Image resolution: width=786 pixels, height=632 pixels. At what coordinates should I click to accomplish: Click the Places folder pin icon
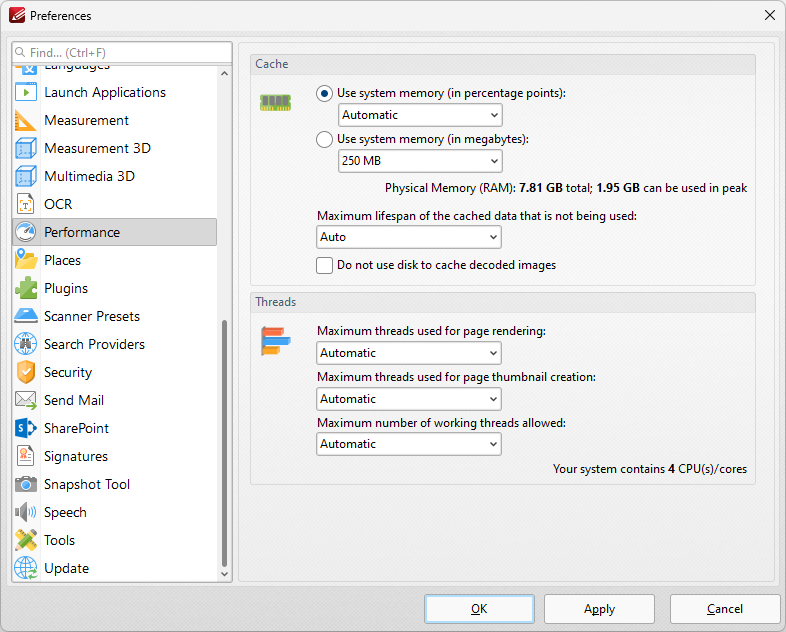[26, 260]
